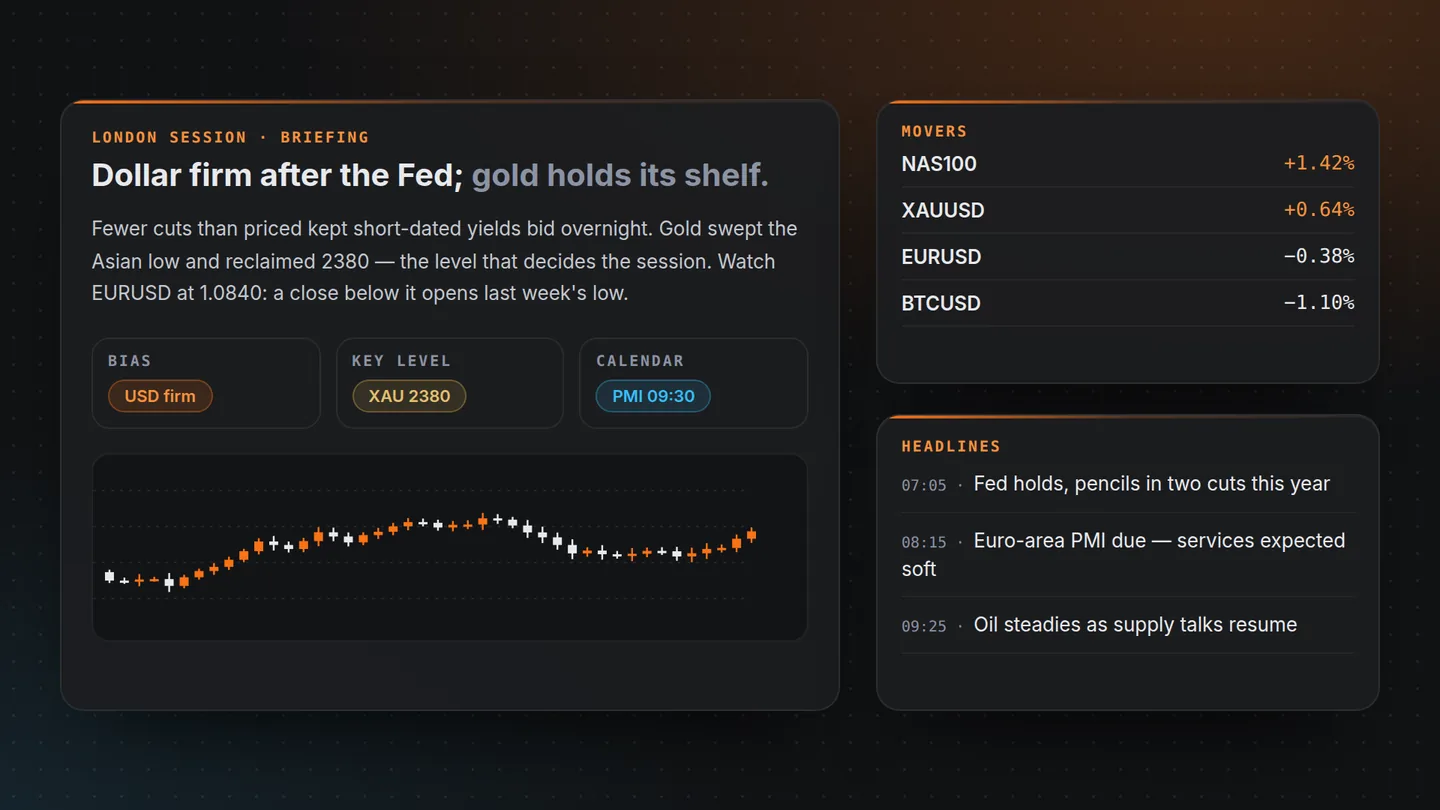Screen dimensions: 1440x810
Task: Open the EURUSD mover row
Action: (x=1128, y=257)
